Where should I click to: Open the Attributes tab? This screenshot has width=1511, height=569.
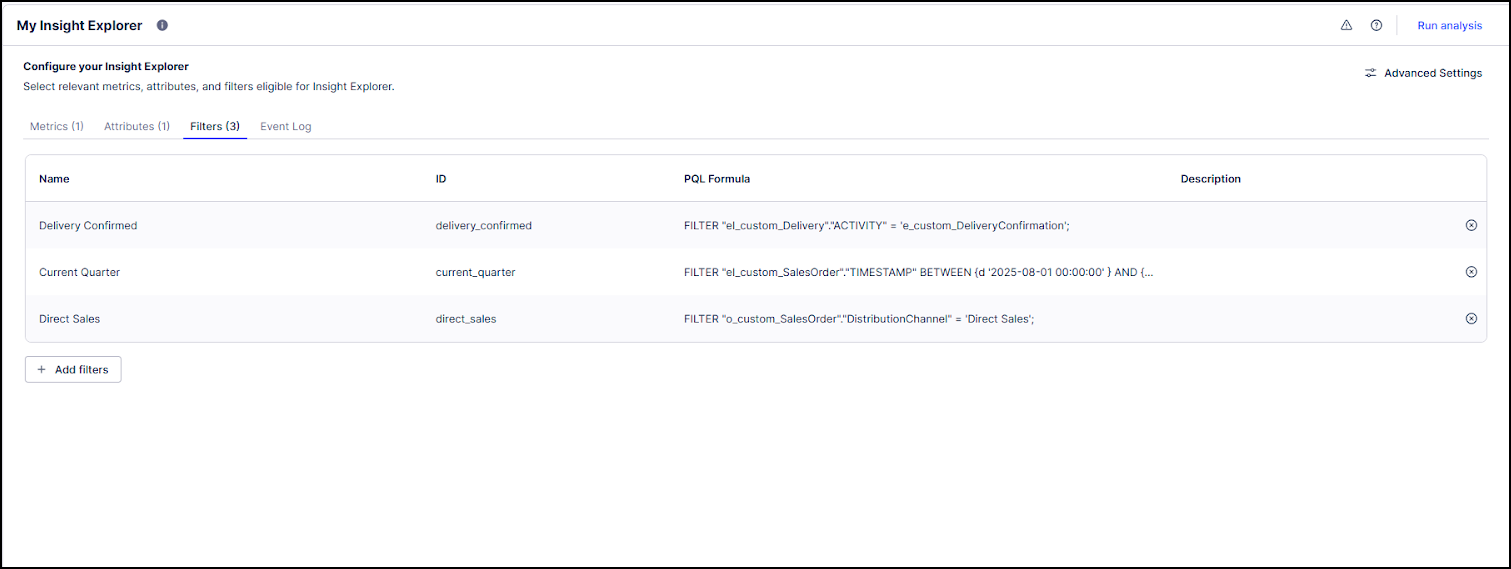pos(137,127)
